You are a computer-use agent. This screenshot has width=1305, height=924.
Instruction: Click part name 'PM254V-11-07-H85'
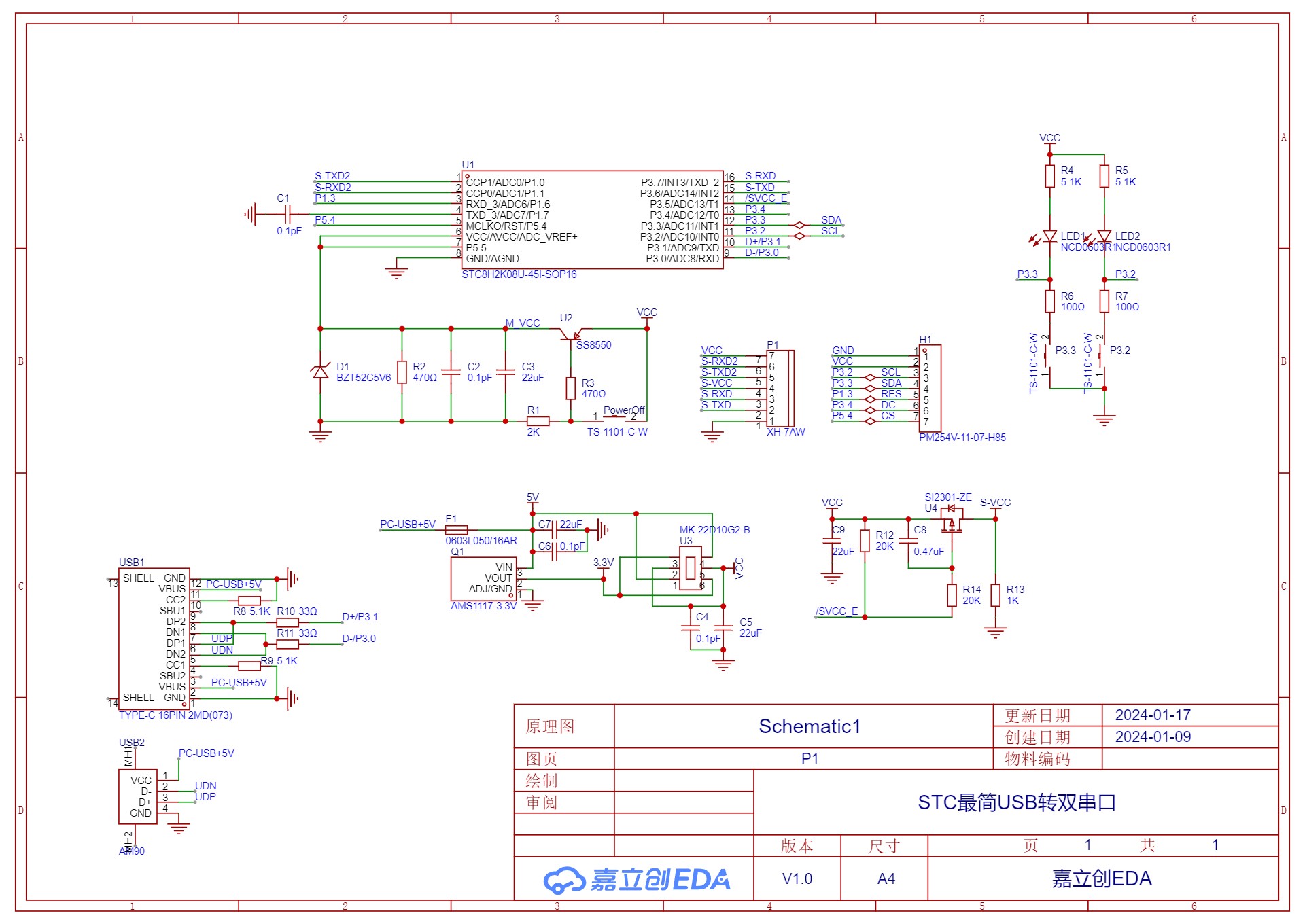coord(962,438)
